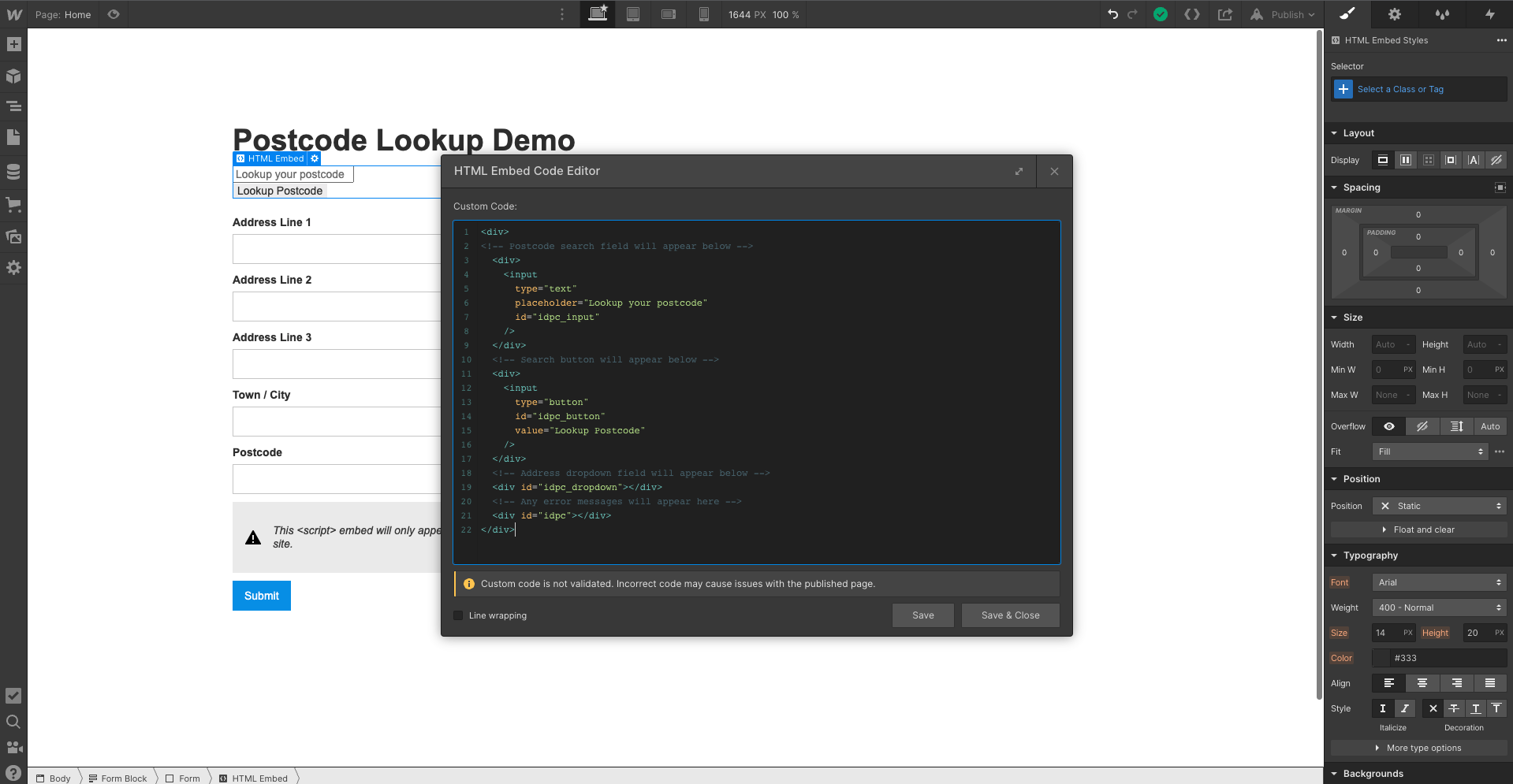This screenshot has width=1513, height=784.
Task: Open the CMS Collections panel
Action: point(14,172)
